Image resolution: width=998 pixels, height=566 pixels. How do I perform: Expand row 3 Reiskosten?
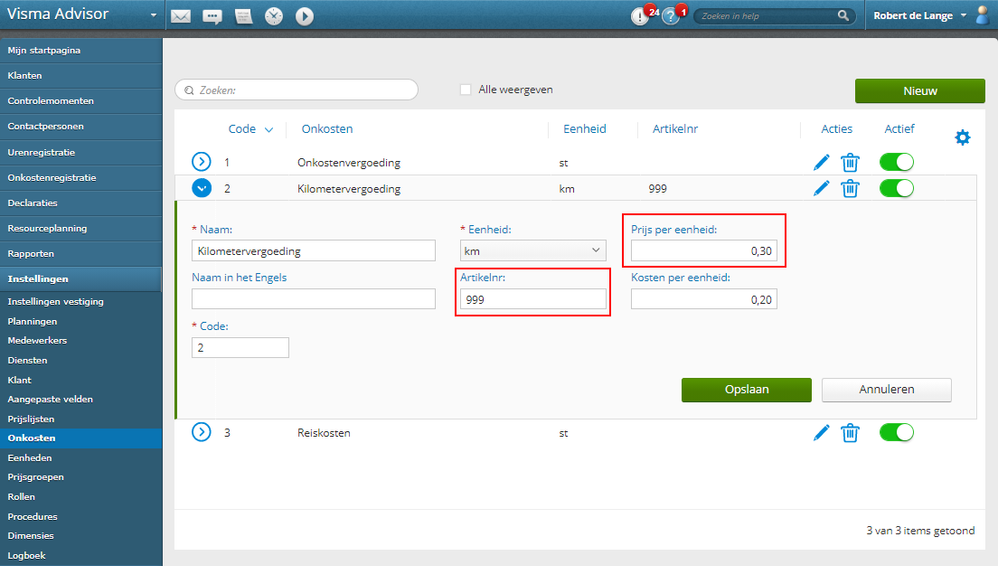201,432
